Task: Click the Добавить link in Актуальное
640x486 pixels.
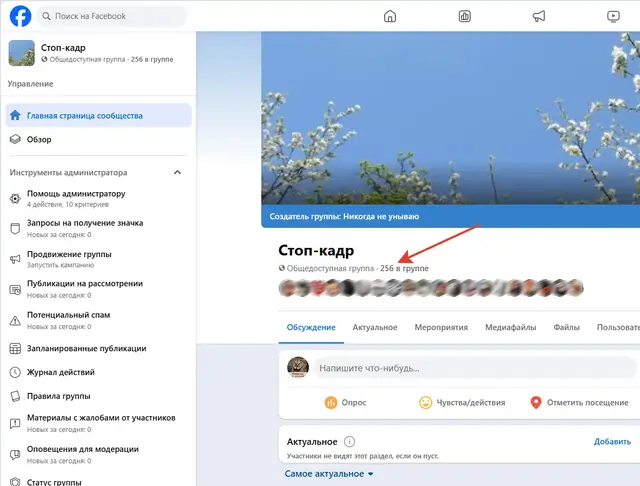Action: tap(612, 442)
